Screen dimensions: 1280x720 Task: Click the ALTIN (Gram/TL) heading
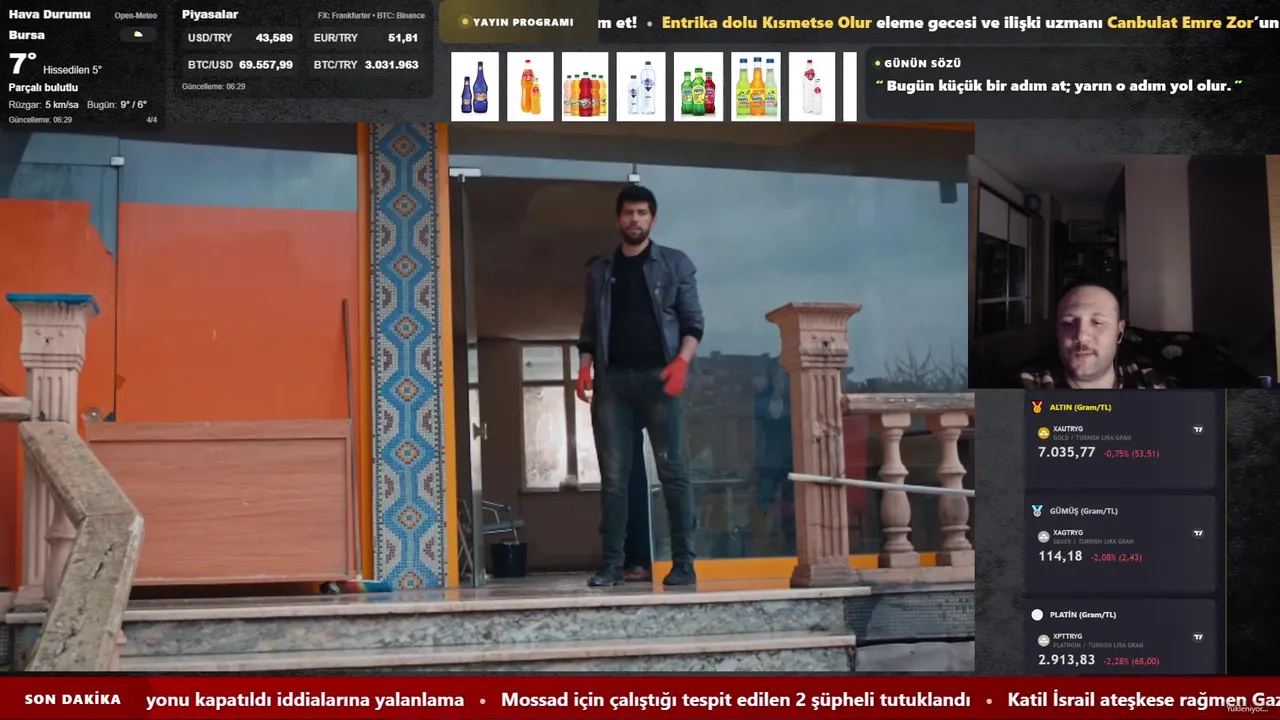pyautogui.click(x=1080, y=407)
